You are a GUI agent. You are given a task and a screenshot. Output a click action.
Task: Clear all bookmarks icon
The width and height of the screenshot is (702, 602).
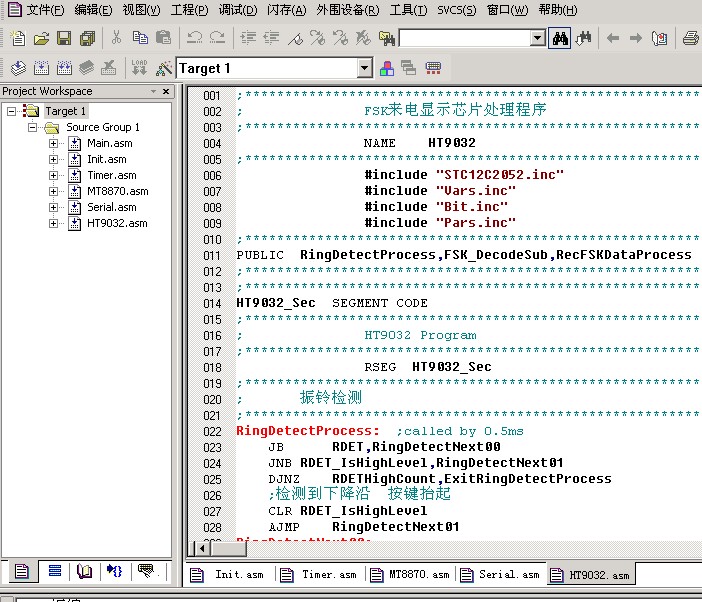[x=363, y=38]
